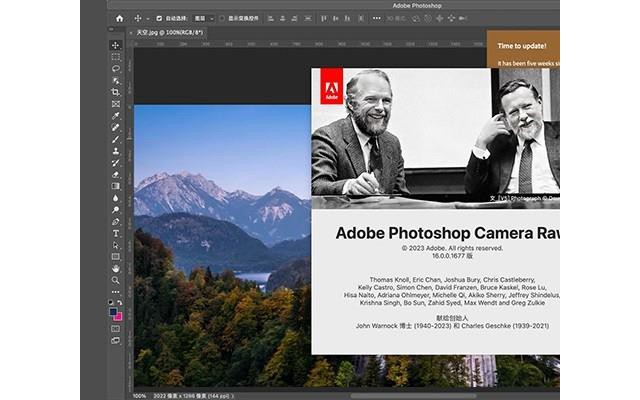Screen dimensions: 640x400
Task: Click the Home icon in options bar
Action: tap(119, 18)
